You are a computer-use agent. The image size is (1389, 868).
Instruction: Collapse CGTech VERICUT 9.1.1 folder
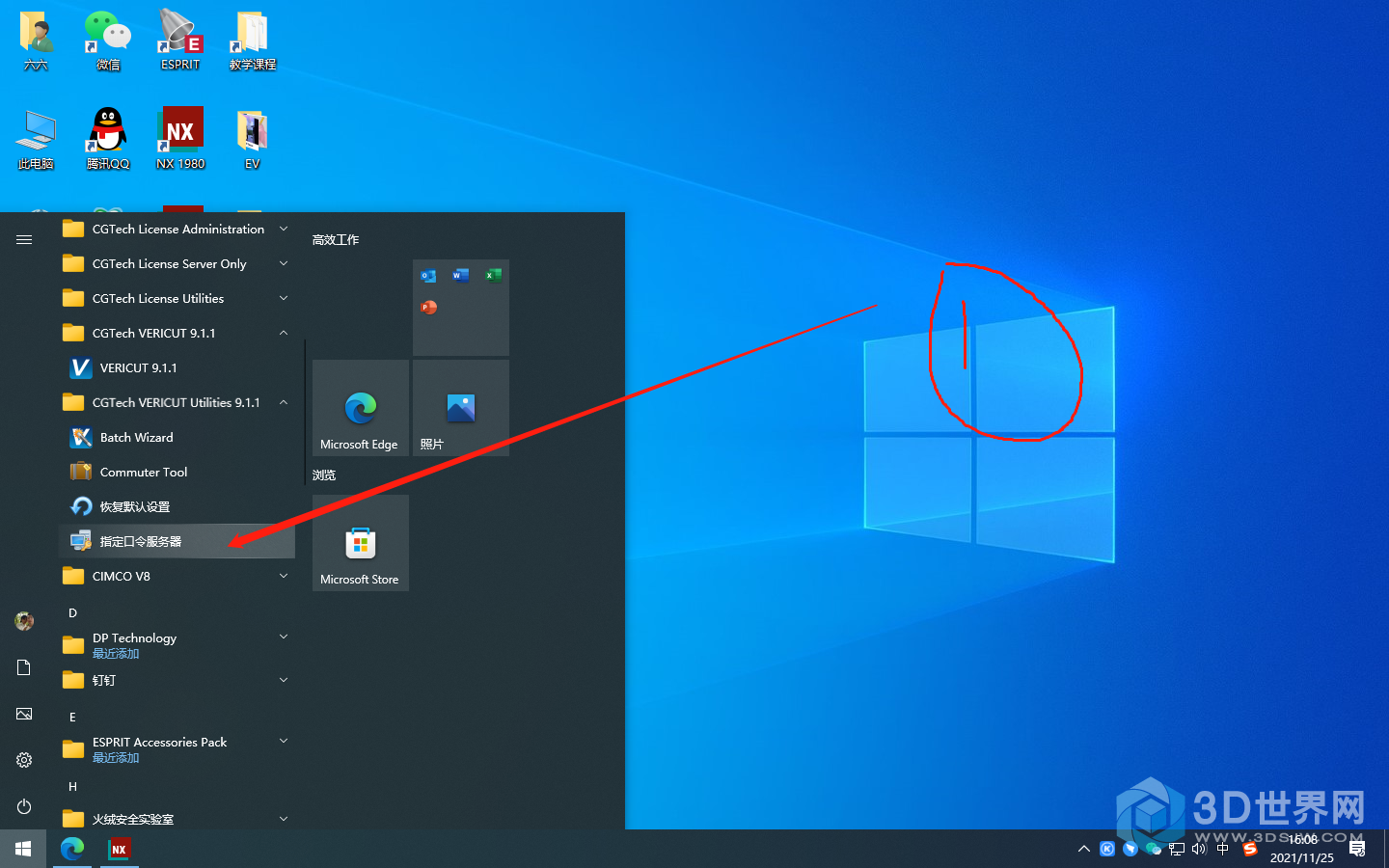[177, 333]
